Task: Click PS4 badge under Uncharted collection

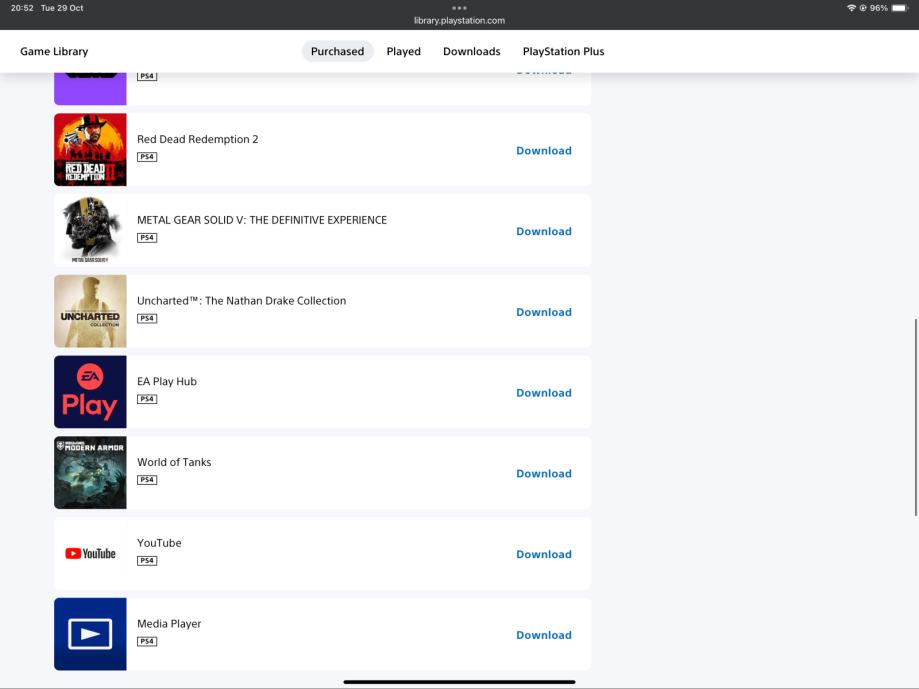Action: tap(147, 319)
